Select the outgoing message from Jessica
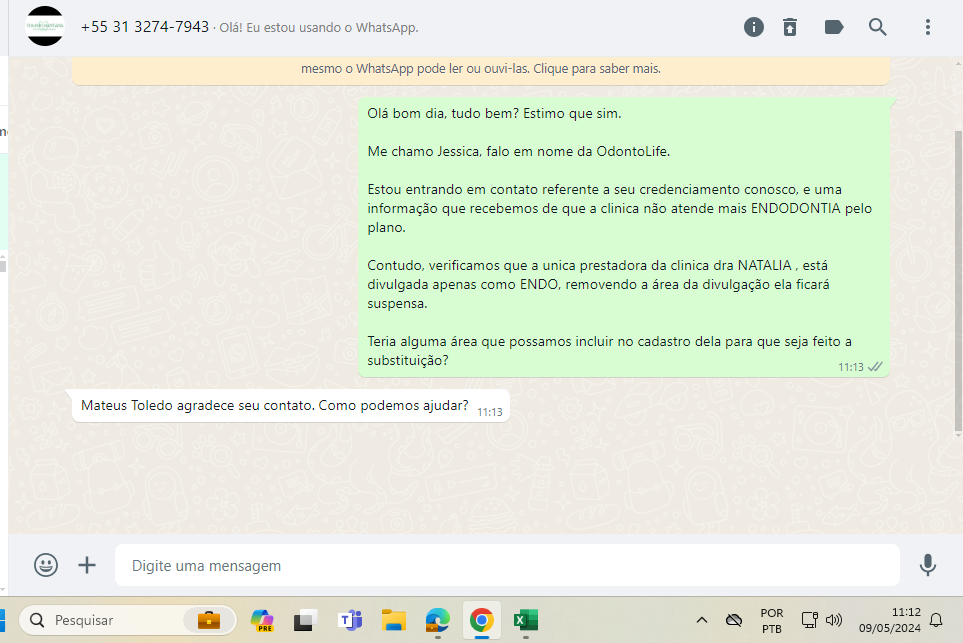 624,237
